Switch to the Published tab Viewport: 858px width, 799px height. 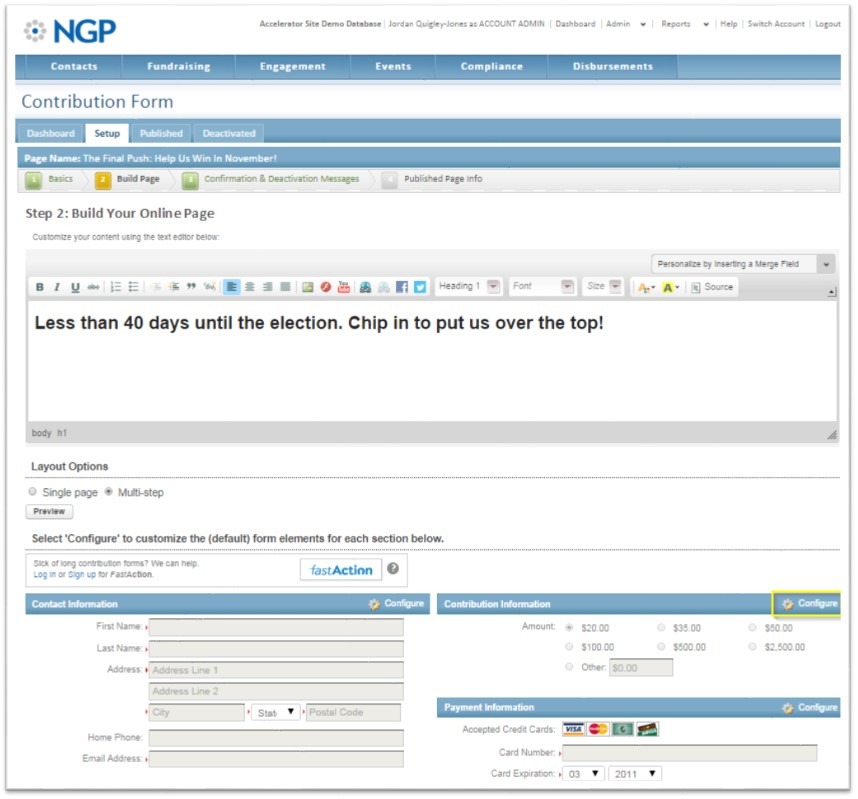161,133
